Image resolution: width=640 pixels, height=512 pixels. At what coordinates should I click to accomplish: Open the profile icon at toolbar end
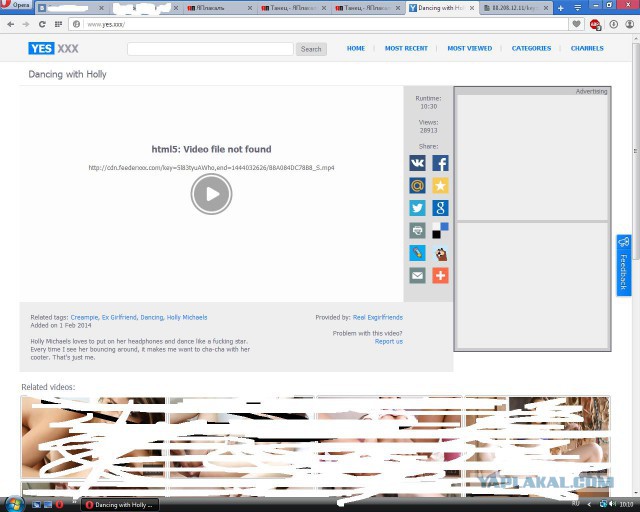click(630, 24)
